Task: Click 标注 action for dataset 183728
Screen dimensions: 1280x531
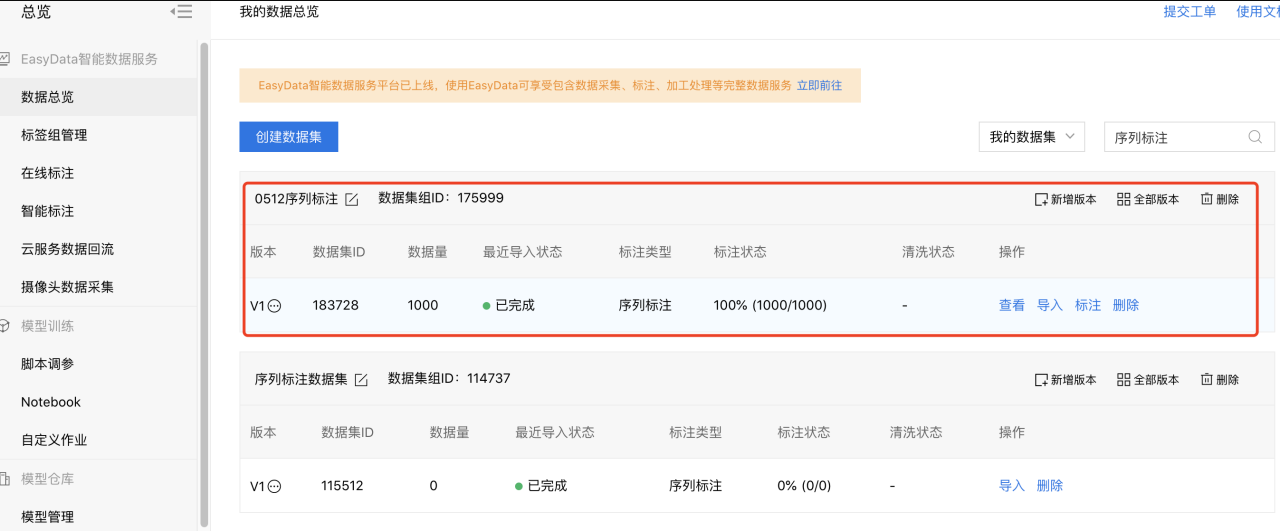Action: [x=1088, y=305]
